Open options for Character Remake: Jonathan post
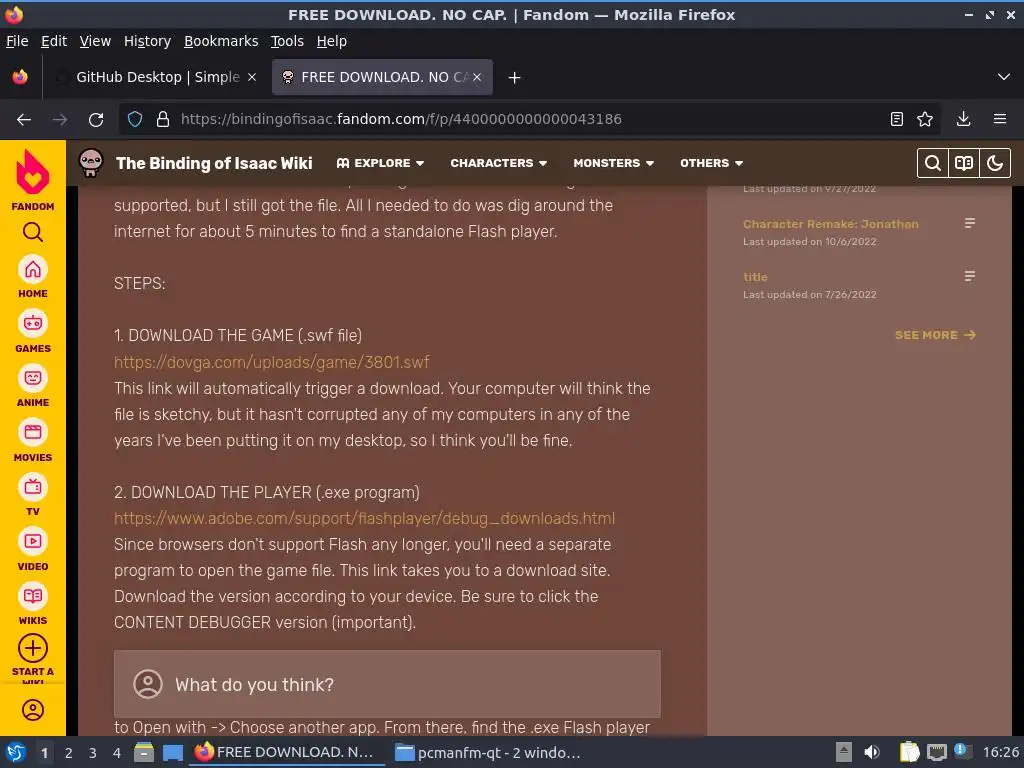Viewport: 1024px width, 768px height. (970, 223)
